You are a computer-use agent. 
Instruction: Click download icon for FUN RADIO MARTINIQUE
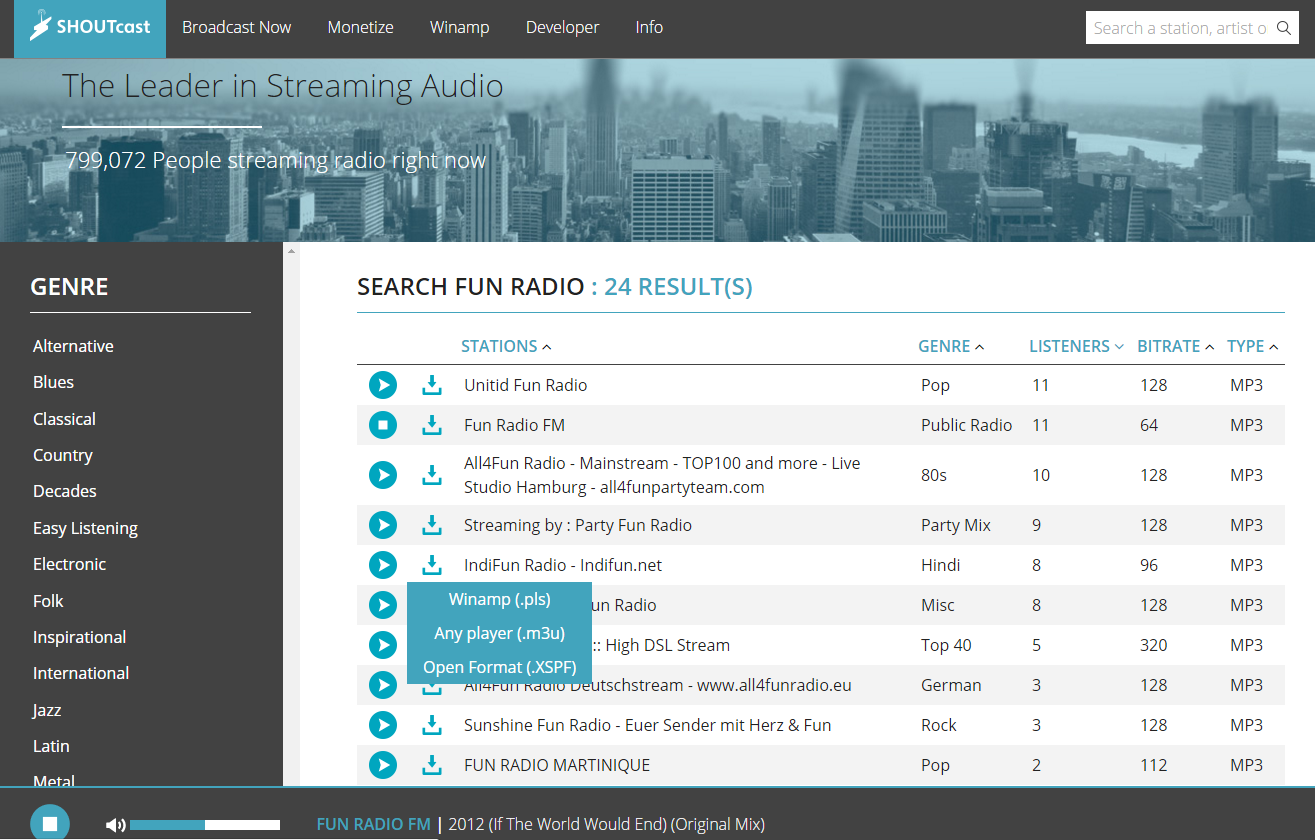pyautogui.click(x=431, y=765)
